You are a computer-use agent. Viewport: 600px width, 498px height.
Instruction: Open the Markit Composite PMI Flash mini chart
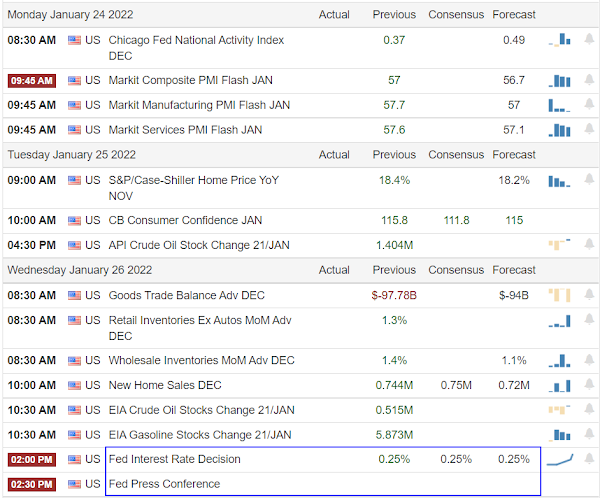pos(560,80)
